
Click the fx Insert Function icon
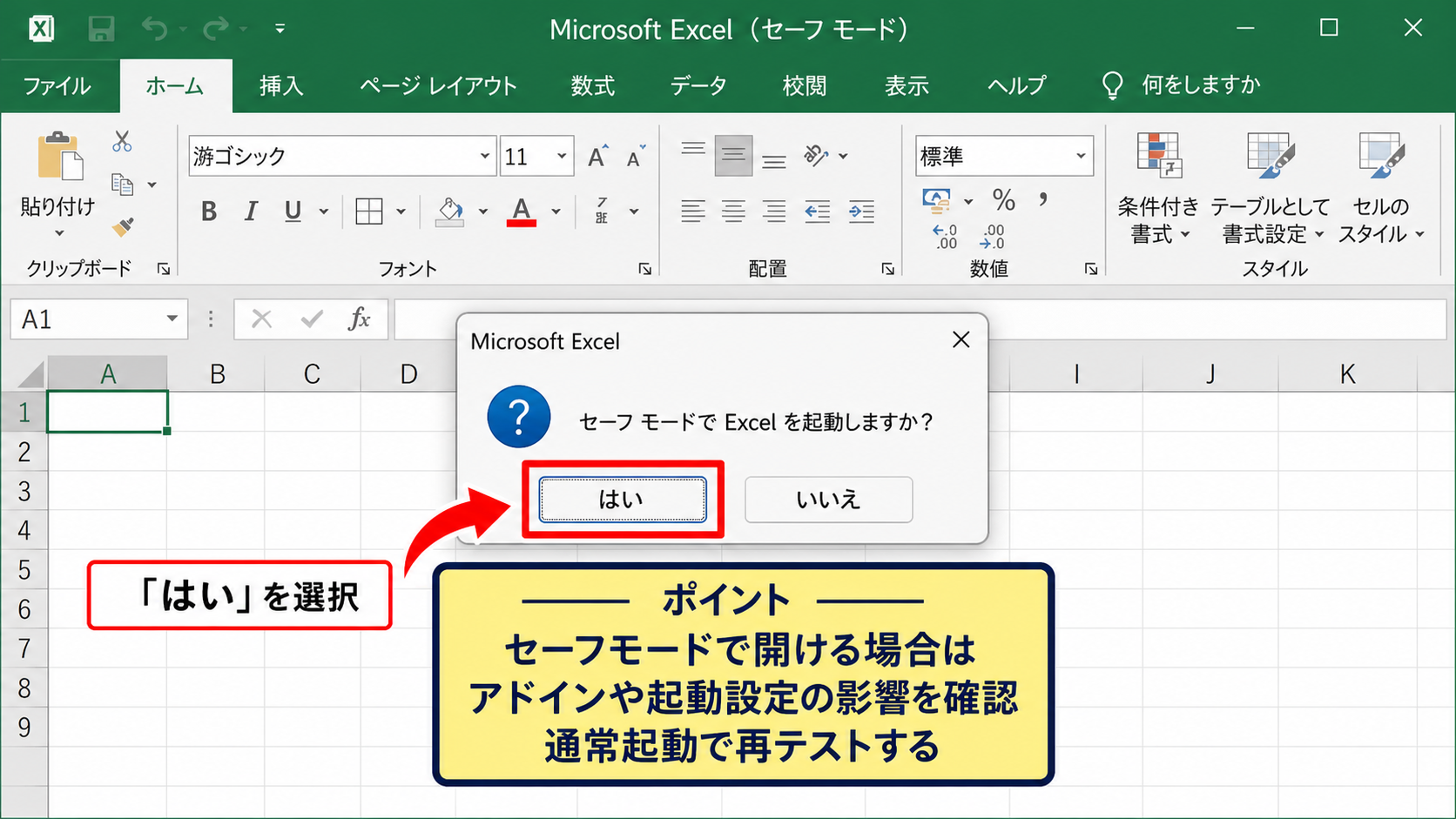359,319
